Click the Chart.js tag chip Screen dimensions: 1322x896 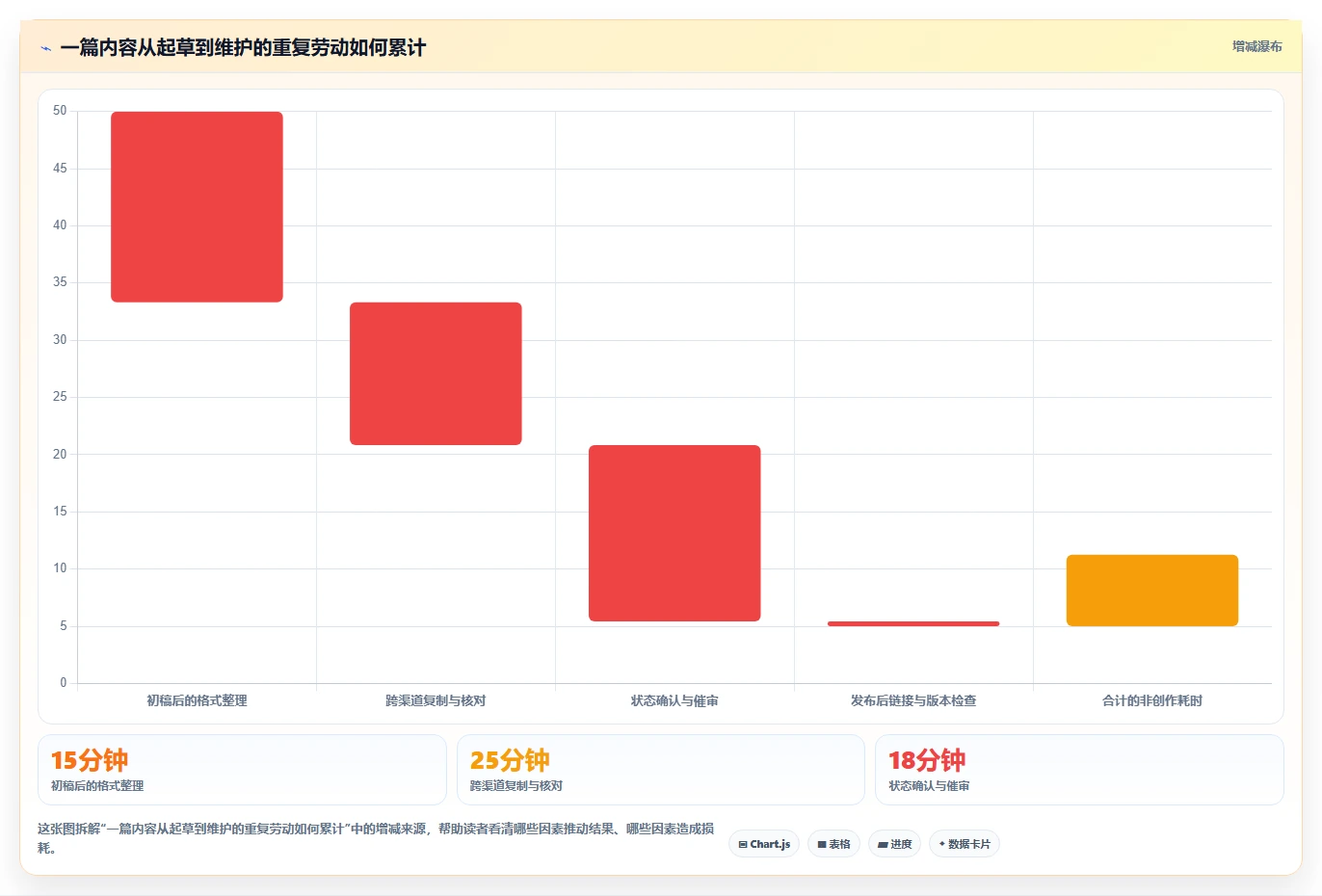764,844
